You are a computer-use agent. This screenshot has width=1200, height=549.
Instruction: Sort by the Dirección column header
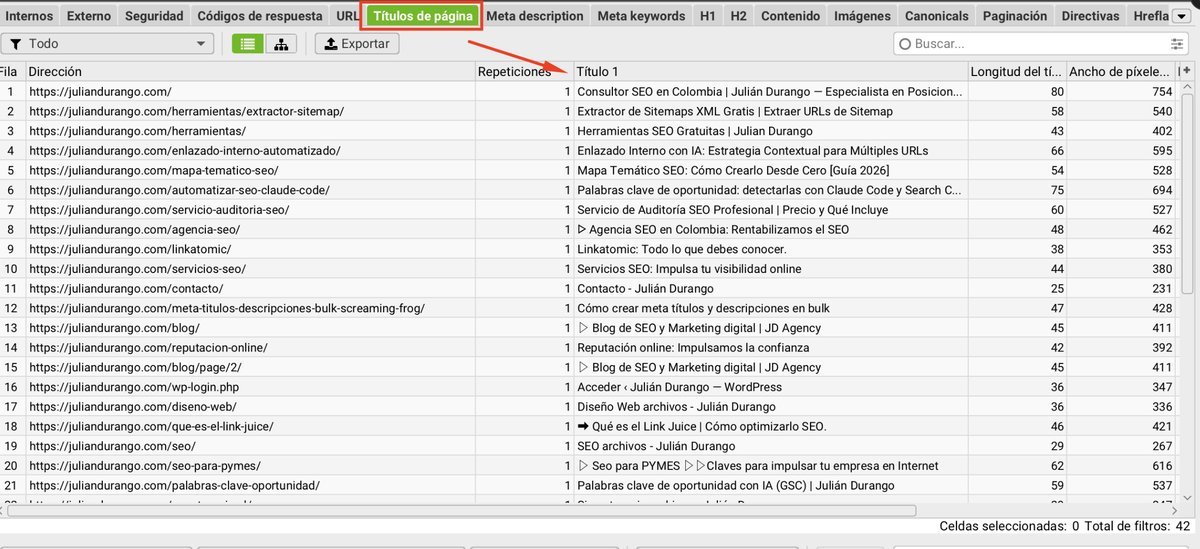pyautogui.click(x=250, y=72)
